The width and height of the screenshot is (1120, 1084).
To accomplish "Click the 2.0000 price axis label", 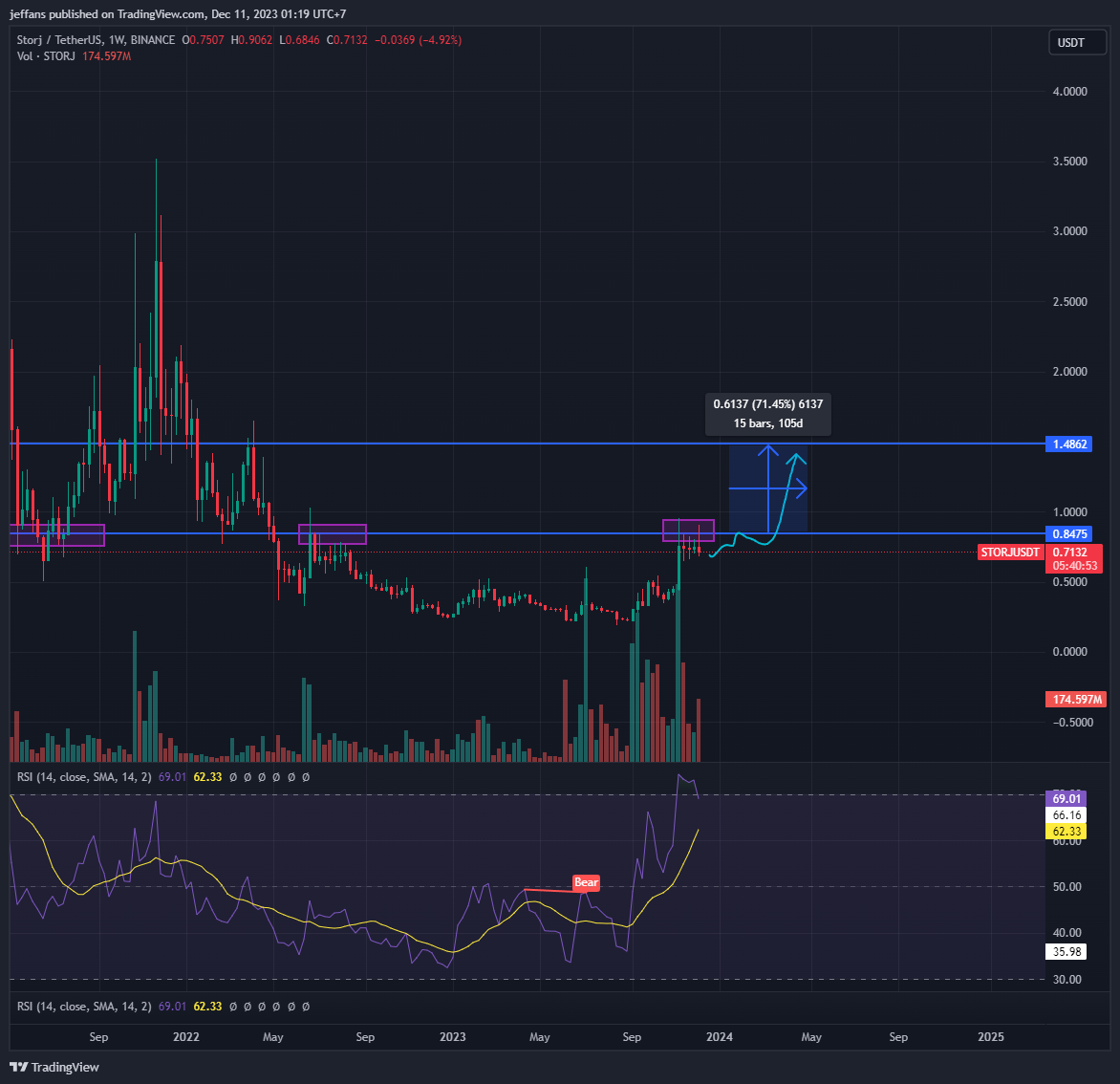I will click(1070, 372).
